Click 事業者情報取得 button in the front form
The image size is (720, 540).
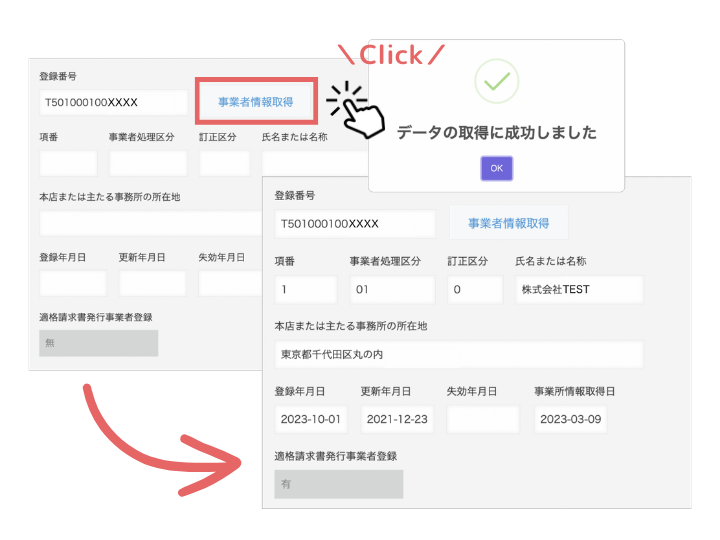pos(508,223)
